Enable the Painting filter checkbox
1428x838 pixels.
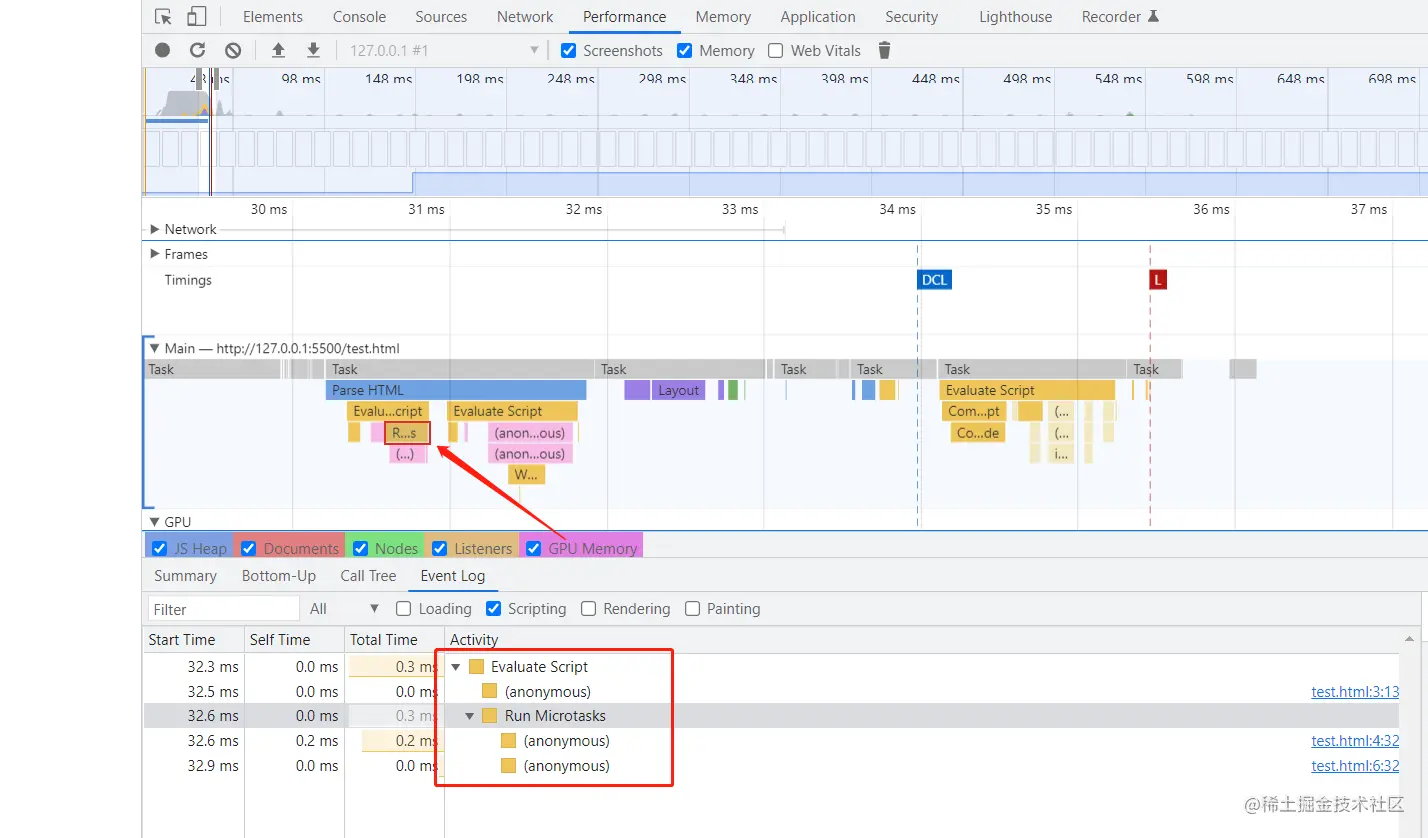click(692, 608)
